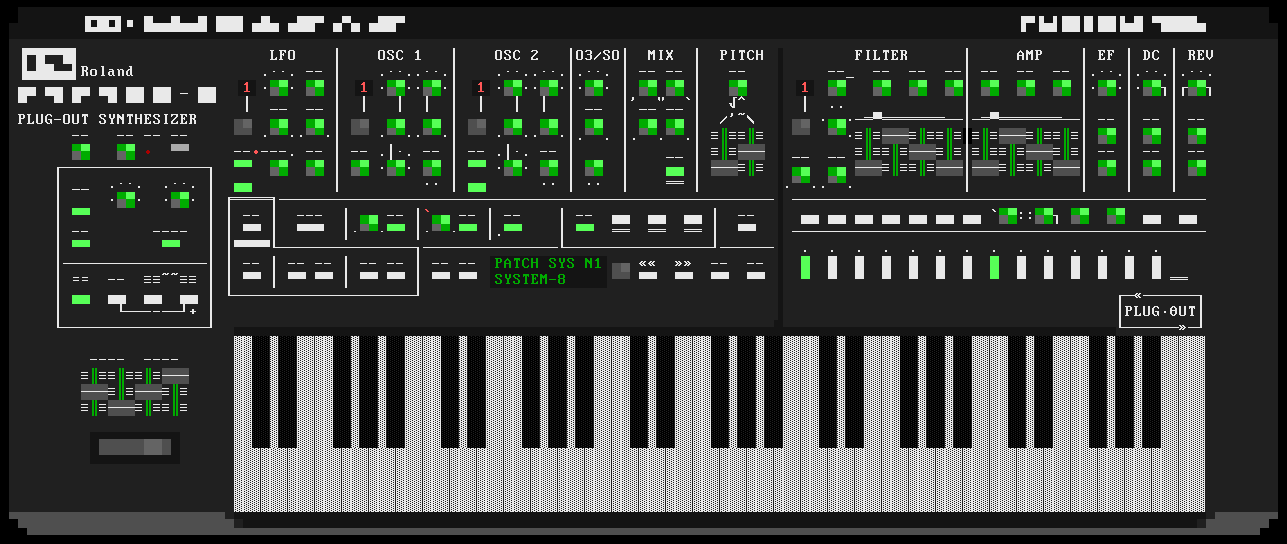The image size is (1287, 544).
Task: Toggle the lit green button in MIX section
Action: point(675,173)
